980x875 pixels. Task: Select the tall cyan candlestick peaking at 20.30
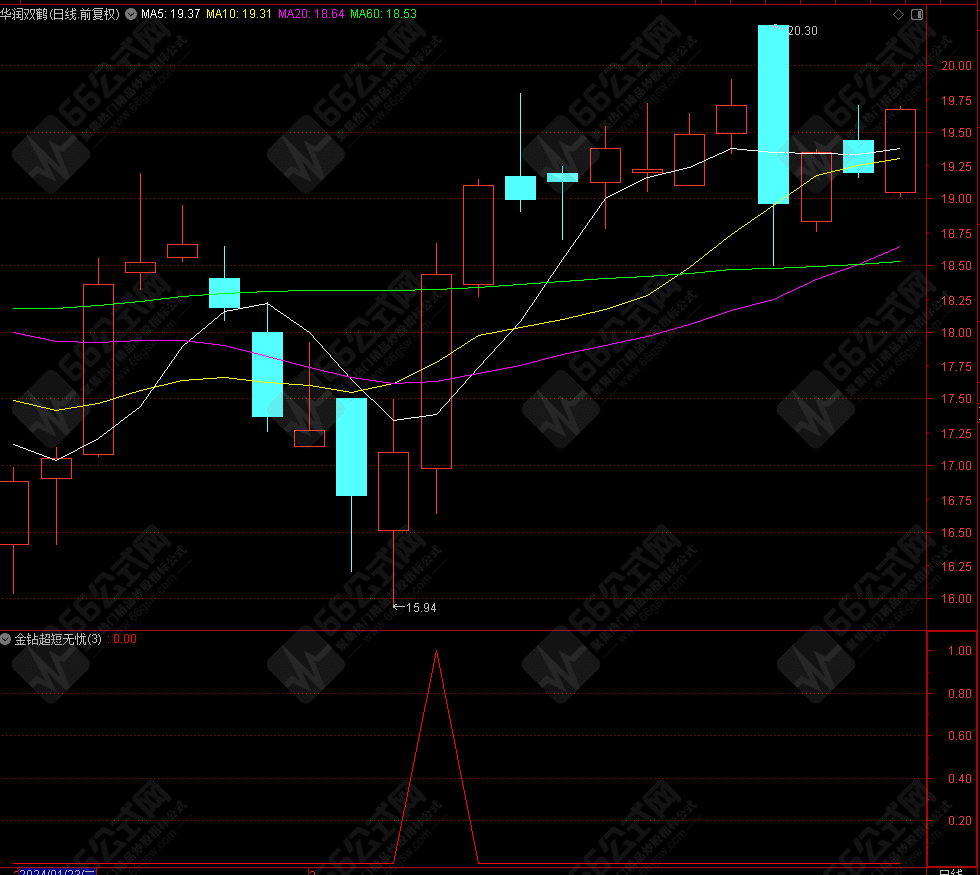point(773,115)
